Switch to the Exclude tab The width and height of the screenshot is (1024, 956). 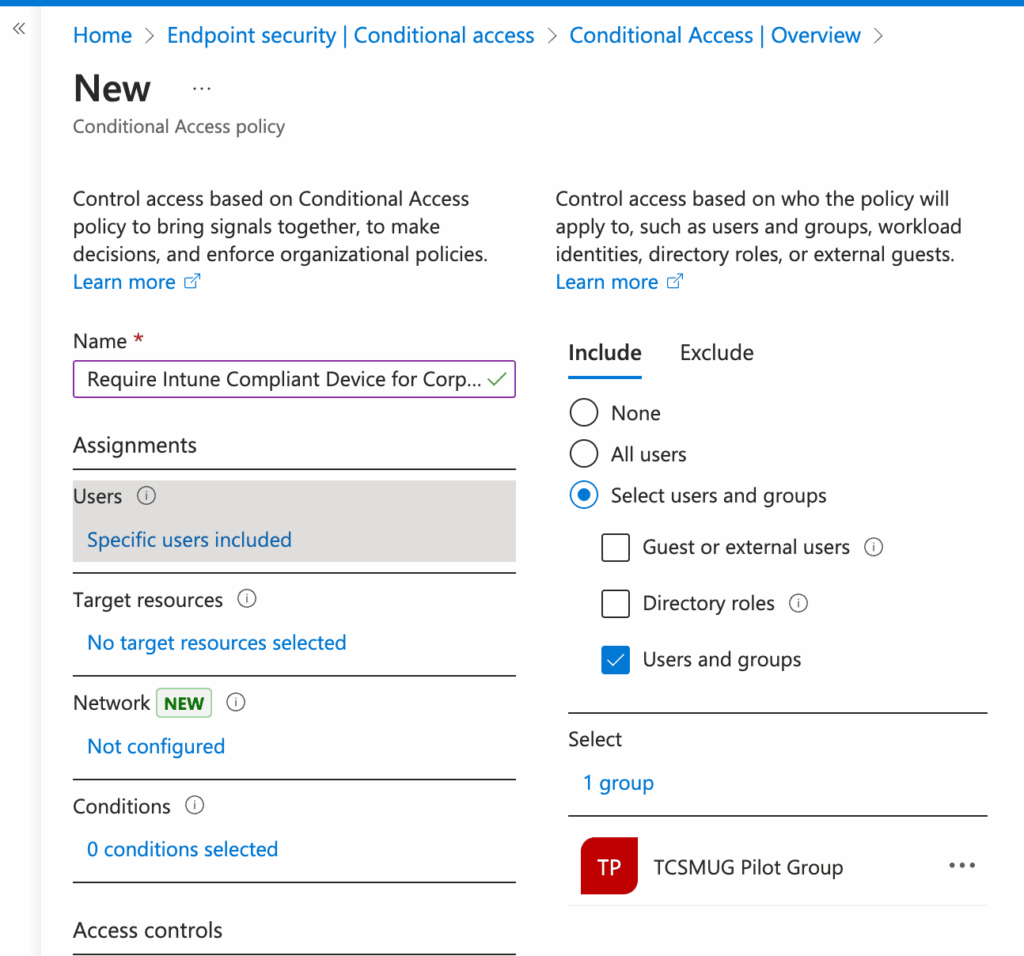tap(716, 353)
